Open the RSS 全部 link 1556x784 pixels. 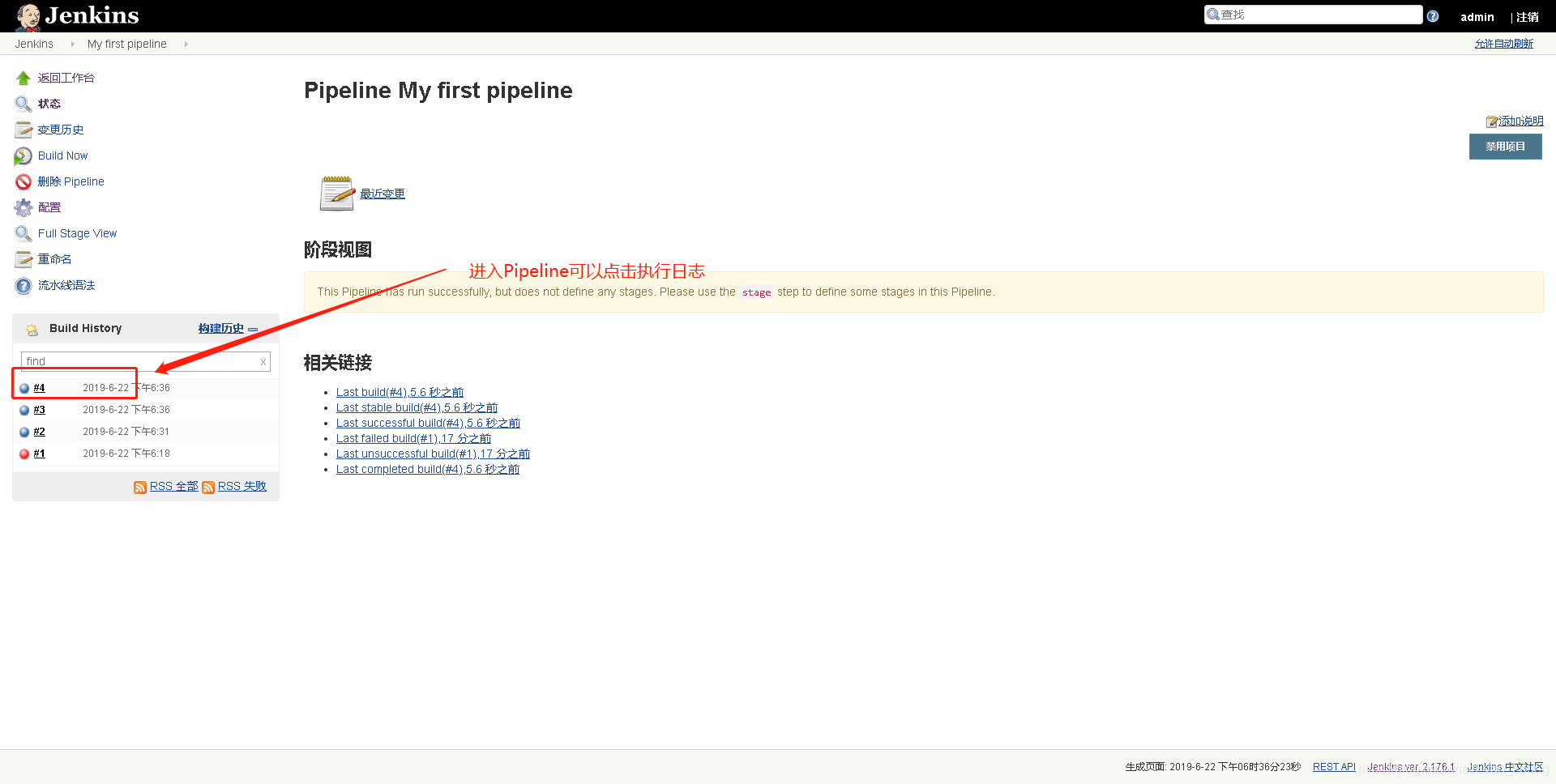click(173, 486)
